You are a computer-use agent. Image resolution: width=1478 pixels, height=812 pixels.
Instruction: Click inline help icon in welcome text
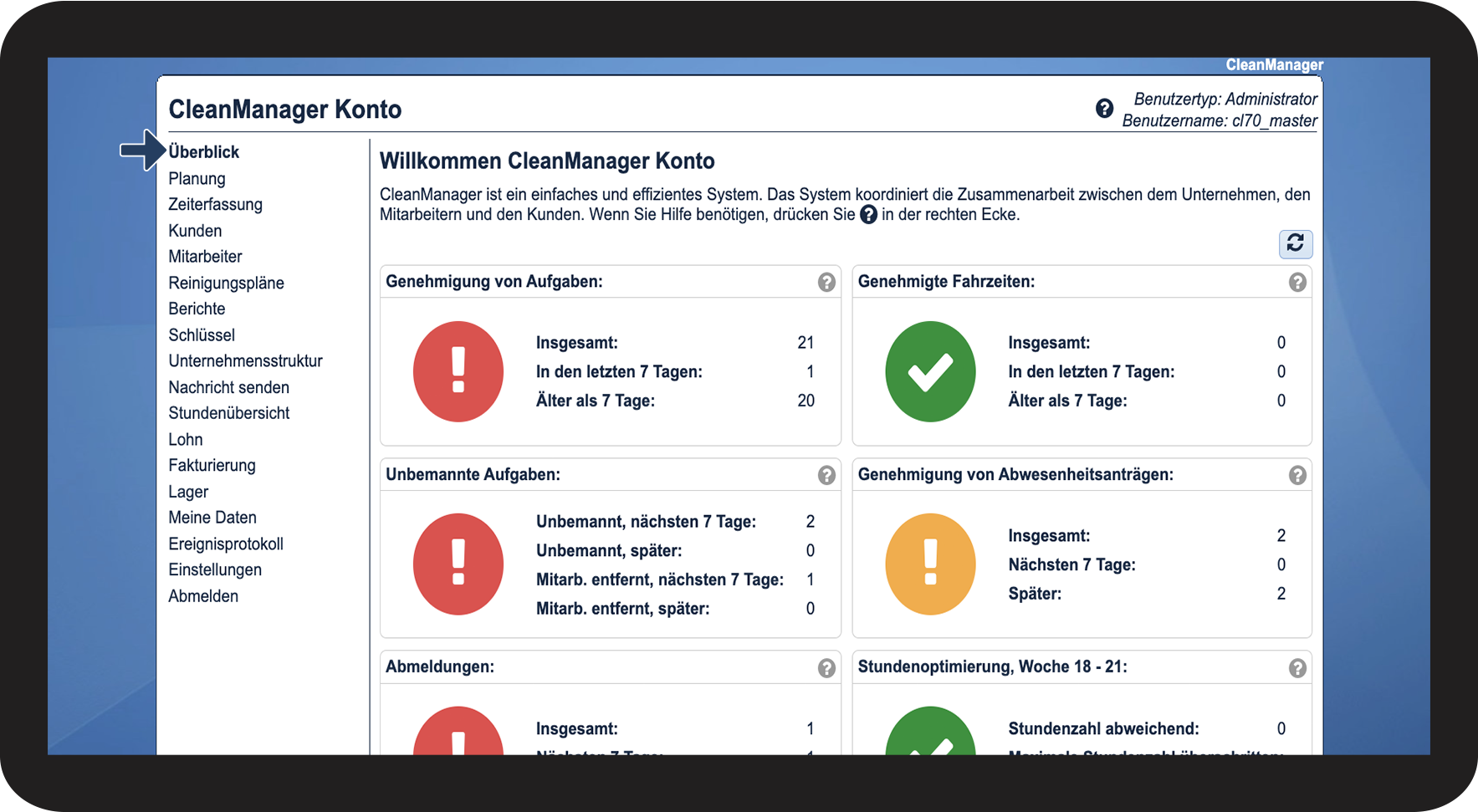(x=869, y=215)
